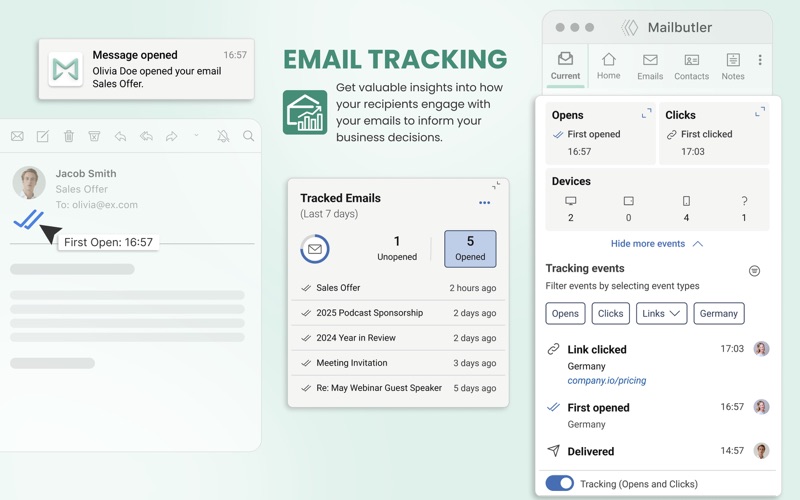The image size is (800, 500).
Task: Click the circular envelope progress icon
Action: pyautogui.click(x=315, y=249)
